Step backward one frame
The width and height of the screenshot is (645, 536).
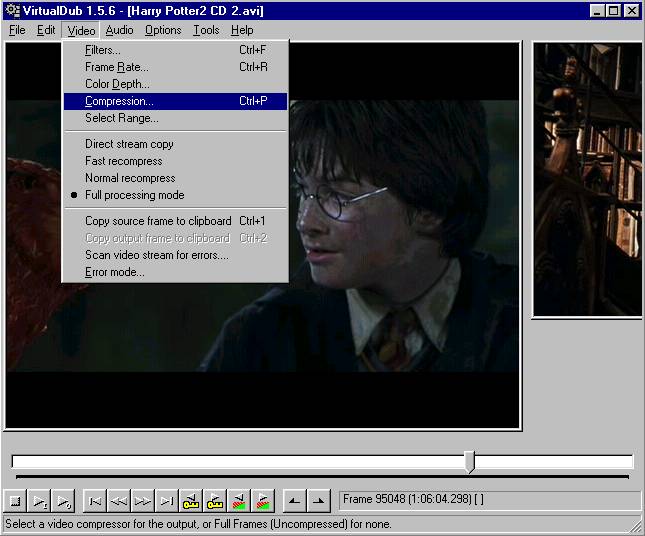coord(119,500)
